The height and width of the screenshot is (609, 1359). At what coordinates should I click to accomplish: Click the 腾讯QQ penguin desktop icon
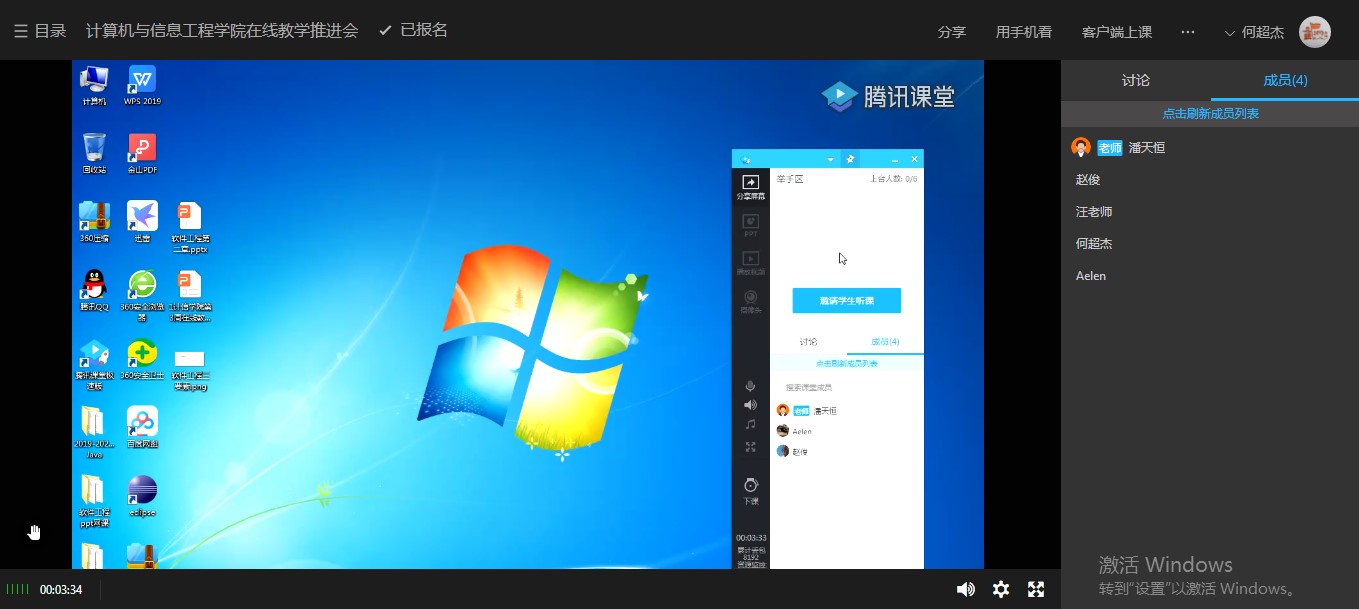point(94,291)
